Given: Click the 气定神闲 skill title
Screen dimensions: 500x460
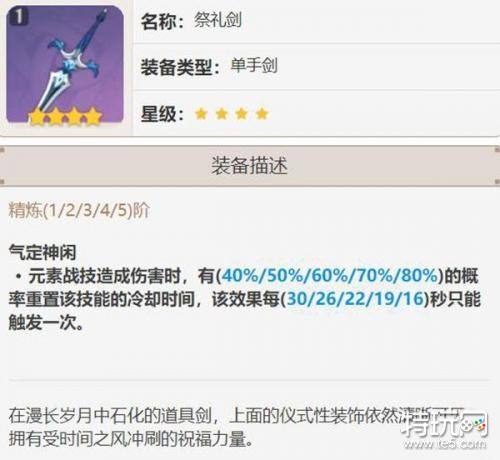Looking at the screenshot, I should coord(42,252).
